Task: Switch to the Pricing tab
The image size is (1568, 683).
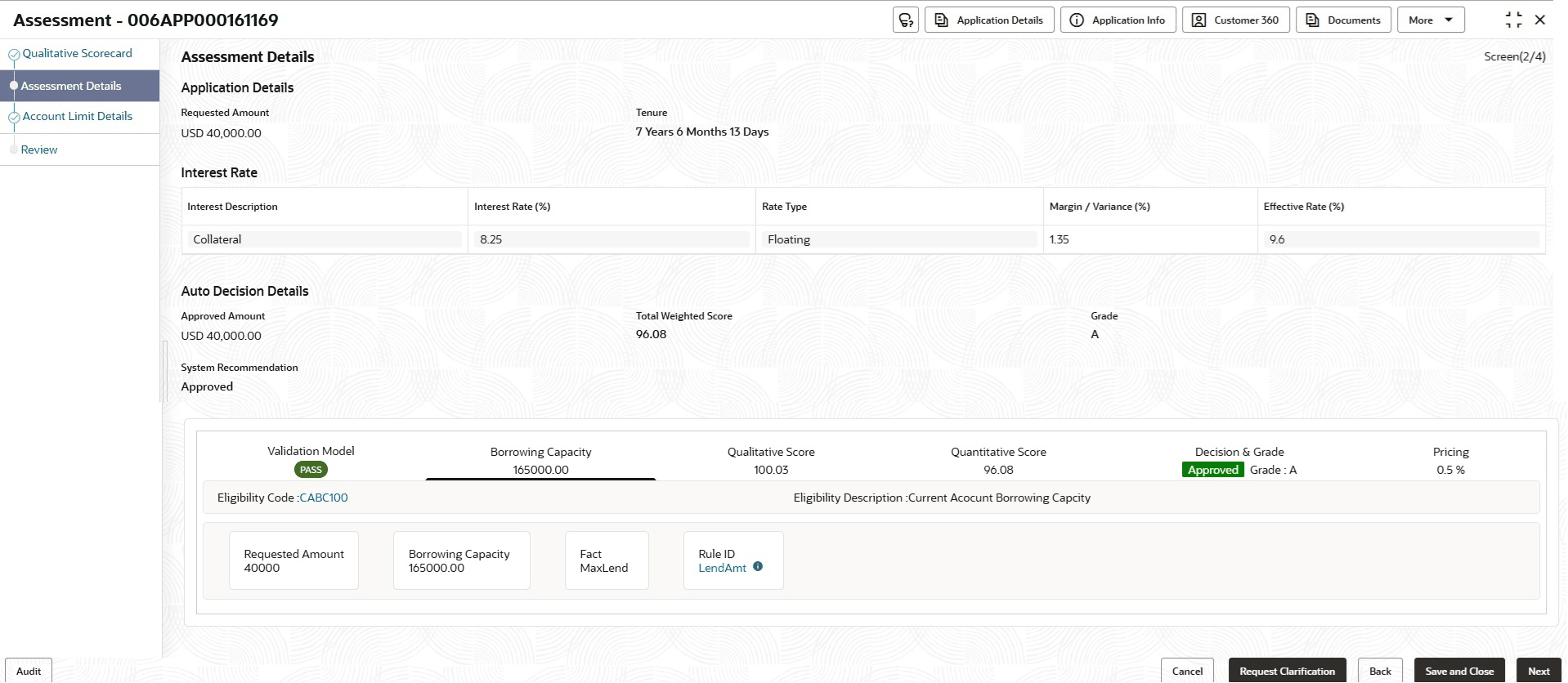Action: click(x=1450, y=461)
